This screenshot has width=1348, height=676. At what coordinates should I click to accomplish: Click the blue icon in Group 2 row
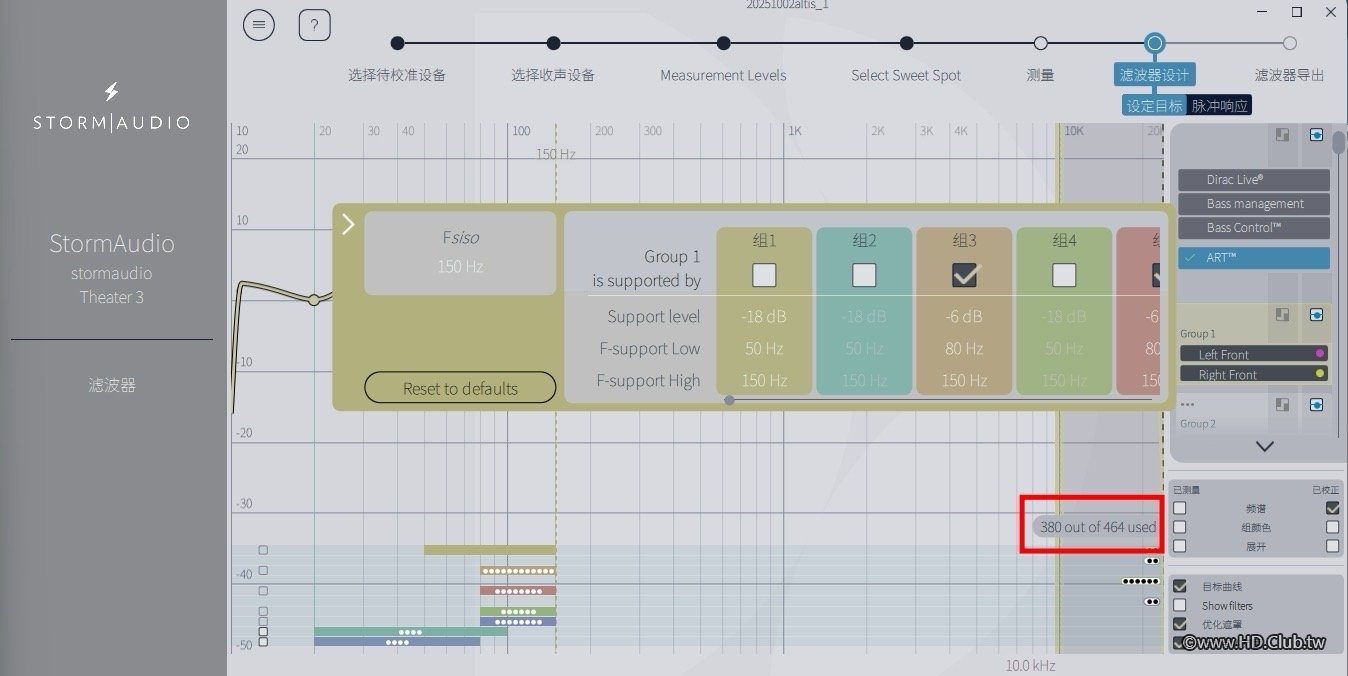click(x=1316, y=405)
